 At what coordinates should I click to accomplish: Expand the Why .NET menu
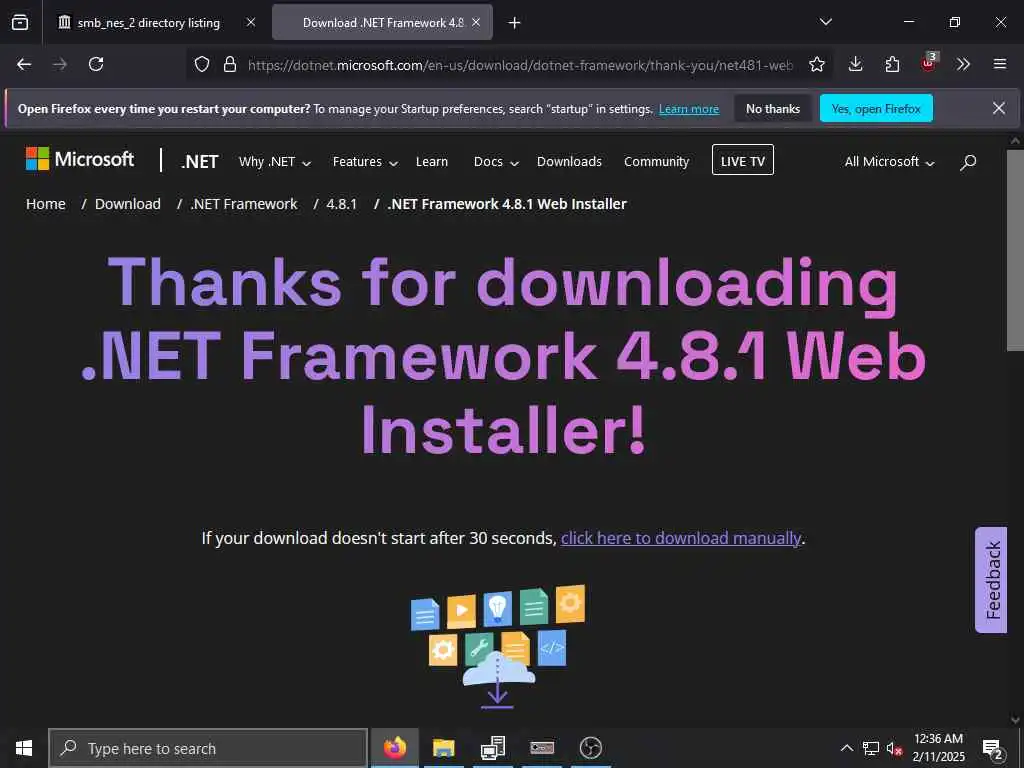point(274,161)
